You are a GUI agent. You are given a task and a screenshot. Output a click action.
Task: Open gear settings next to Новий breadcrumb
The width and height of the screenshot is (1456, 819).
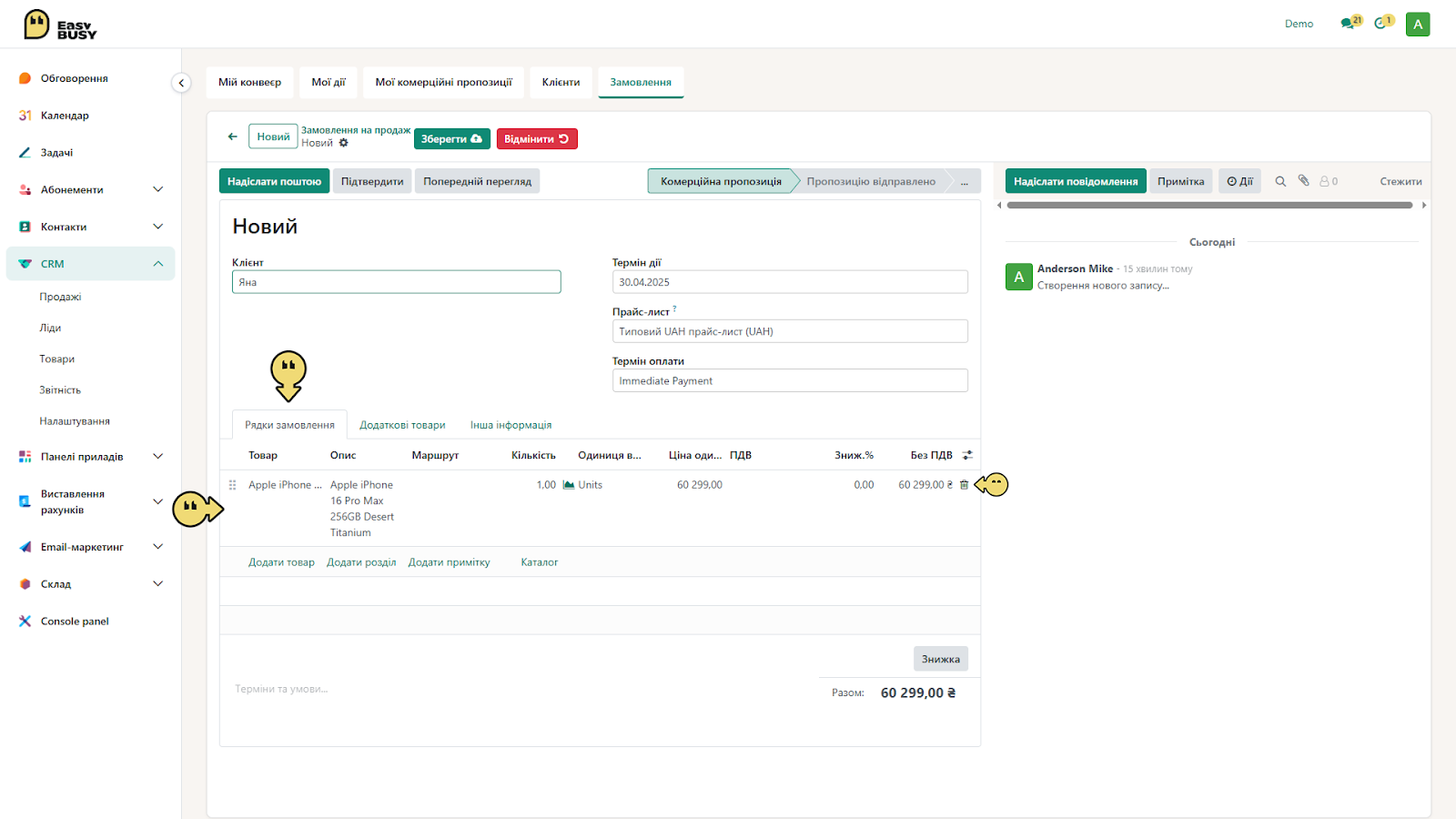tap(344, 143)
